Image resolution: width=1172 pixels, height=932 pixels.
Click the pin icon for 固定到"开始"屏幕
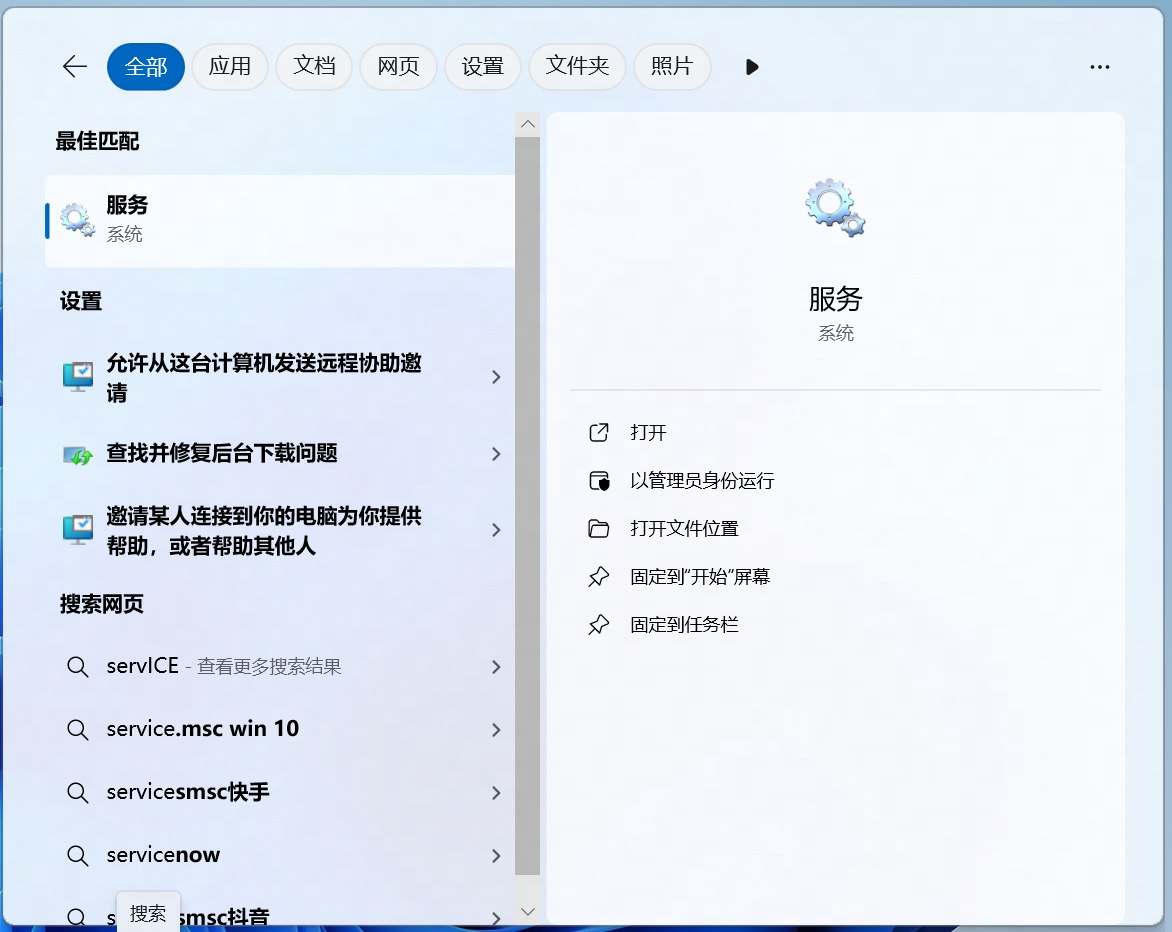[x=599, y=577]
